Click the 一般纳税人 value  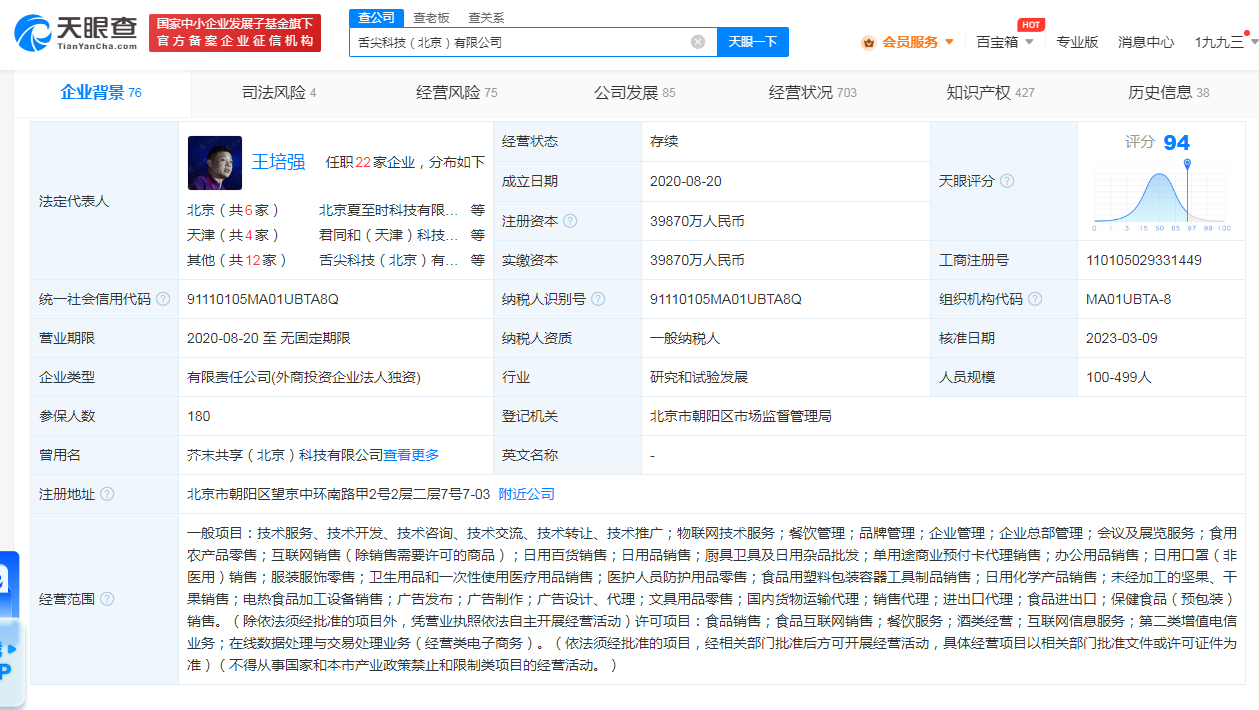(685, 338)
